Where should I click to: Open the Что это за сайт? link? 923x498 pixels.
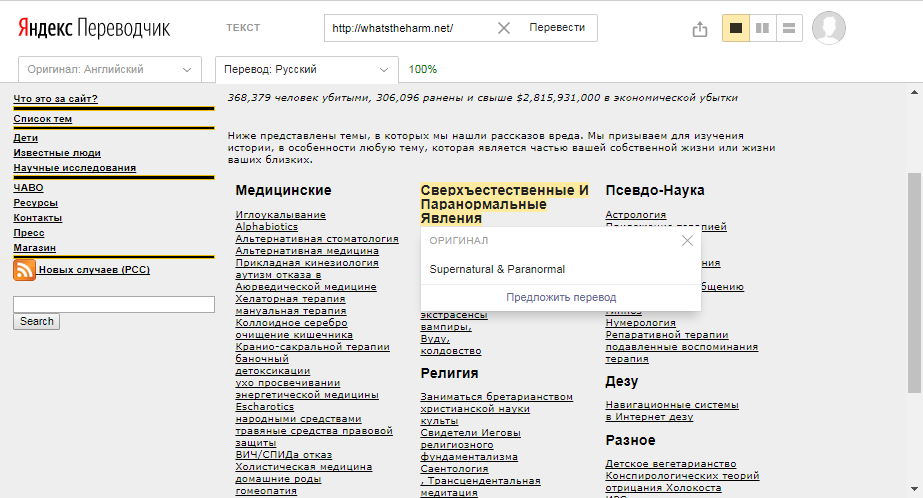(55, 98)
